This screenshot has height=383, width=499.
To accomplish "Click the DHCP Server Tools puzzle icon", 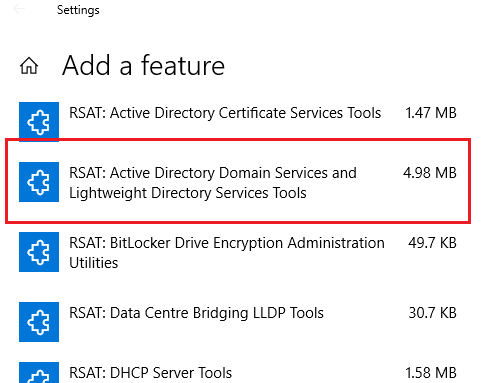I will [x=39, y=373].
